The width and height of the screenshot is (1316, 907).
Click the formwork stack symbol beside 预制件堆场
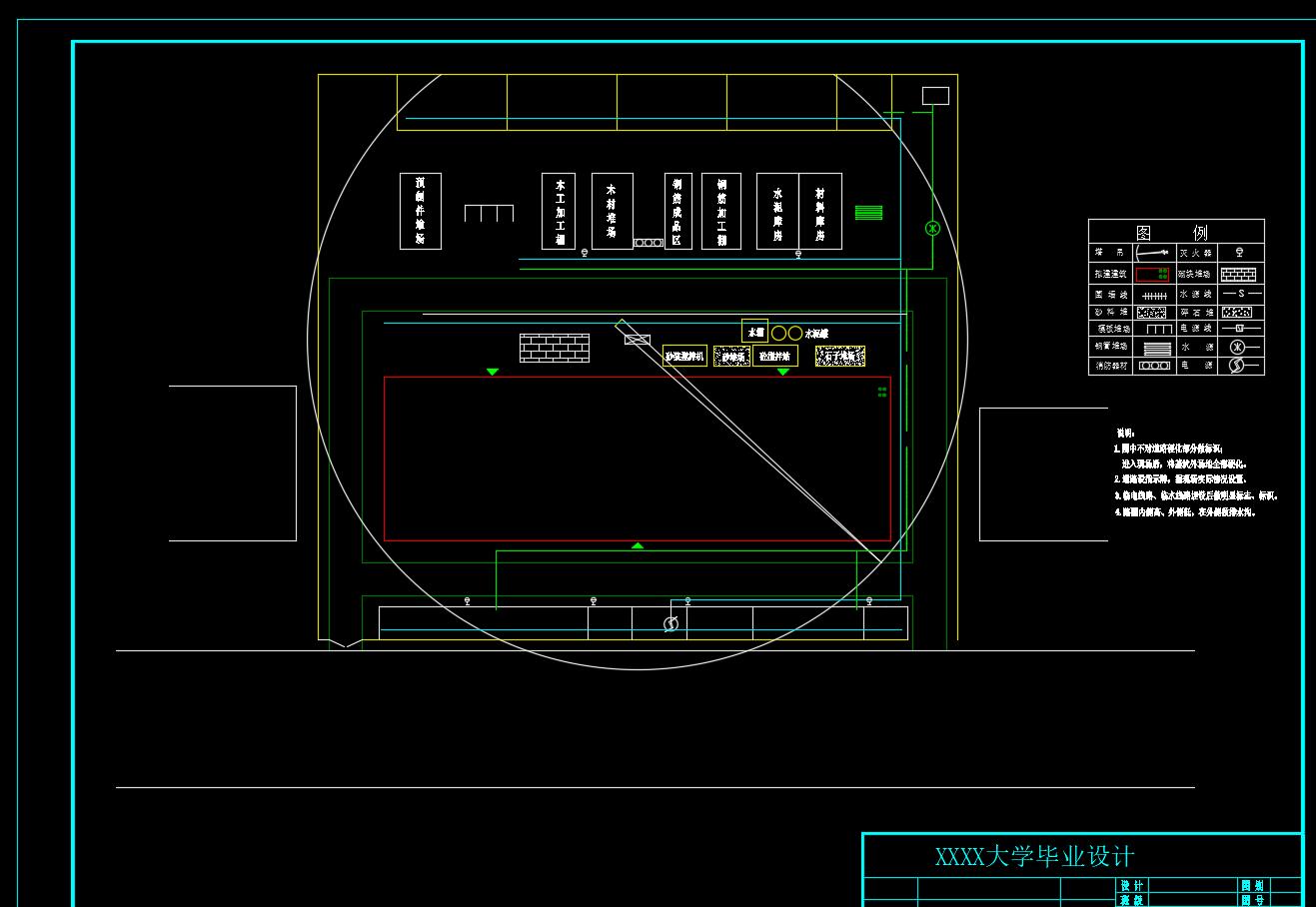click(489, 213)
